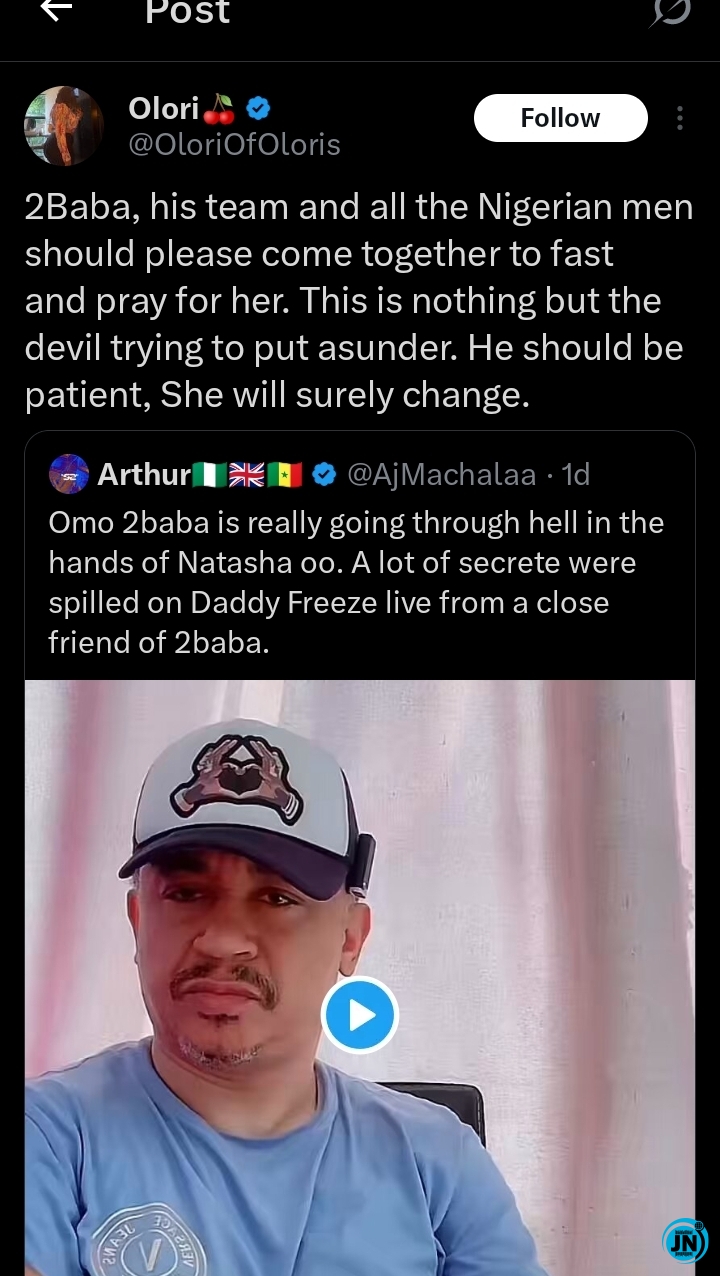The height and width of the screenshot is (1276, 720).
Task: Open Olori's display name
Action: point(164,108)
